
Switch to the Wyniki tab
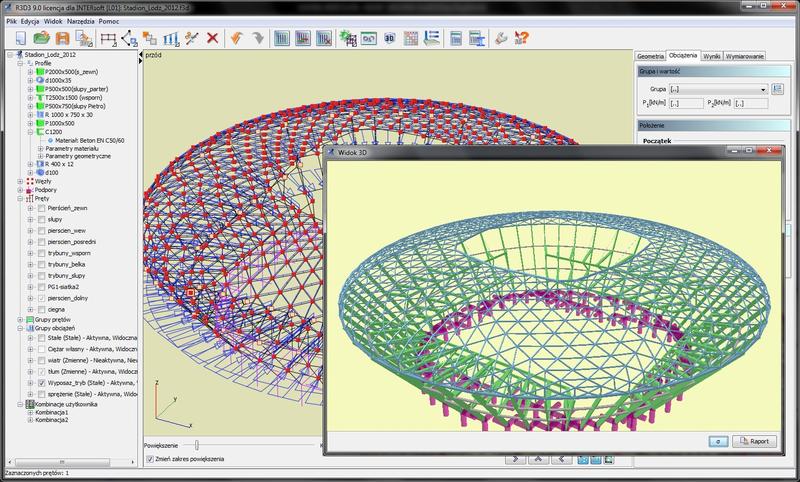pyautogui.click(x=711, y=56)
